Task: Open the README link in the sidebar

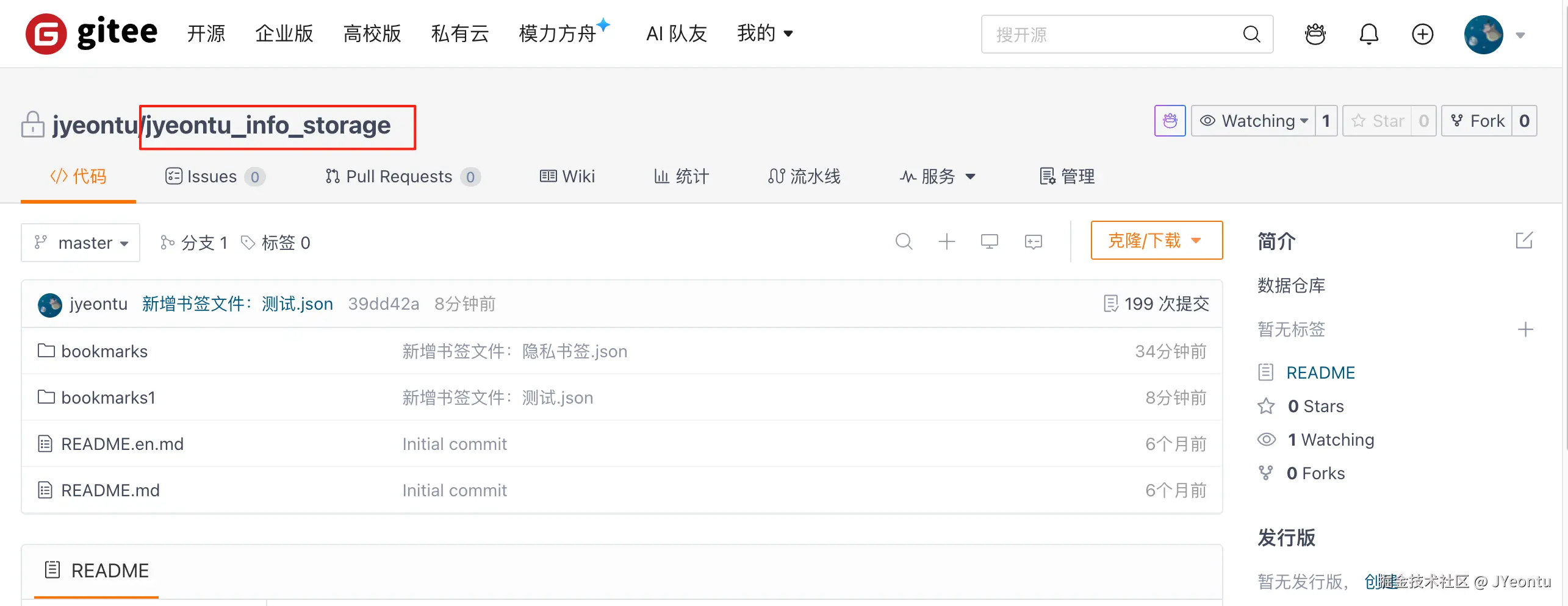Action: click(x=1320, y=373)
